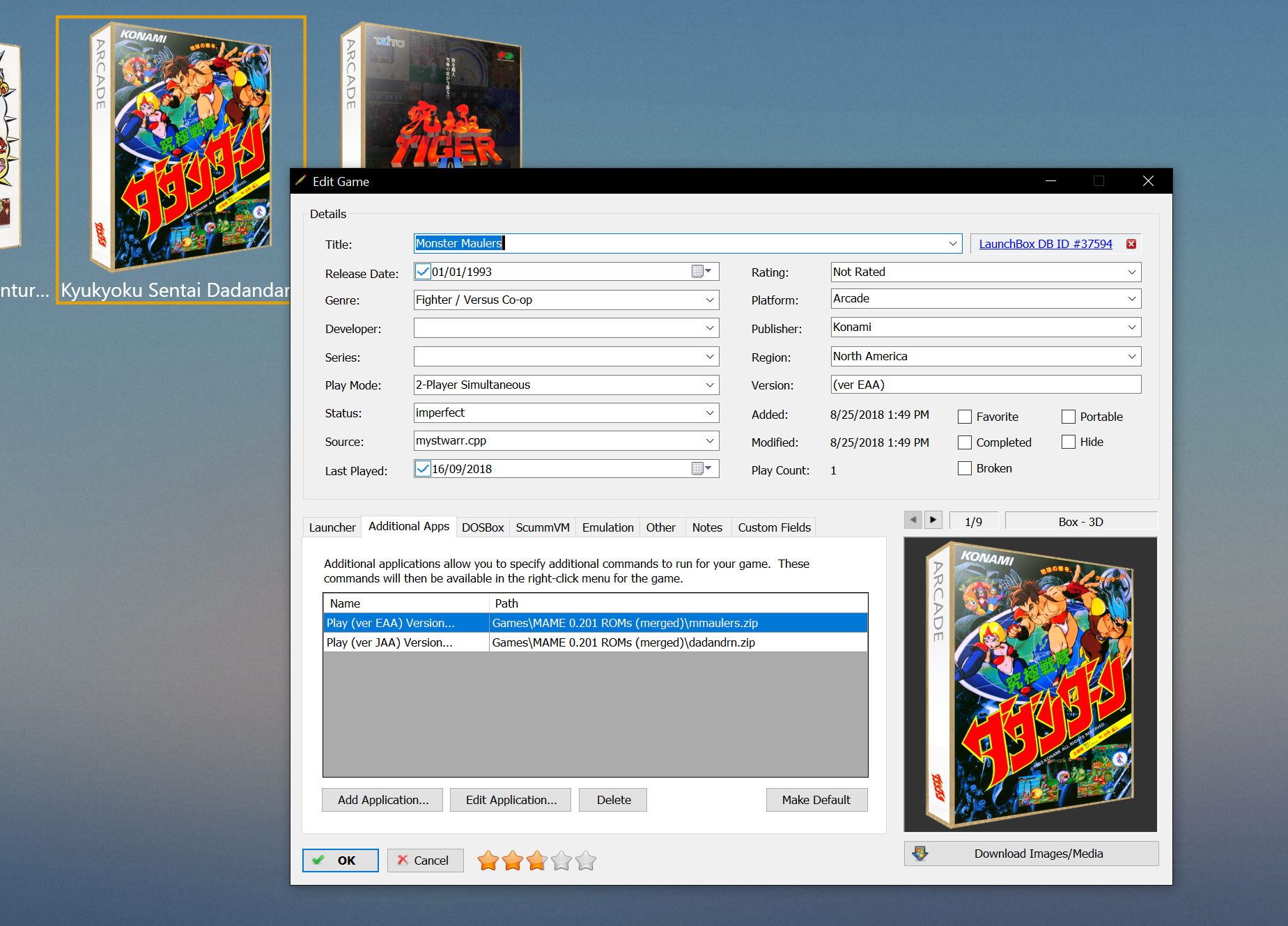
Task: Open the LaunchBox DB ID #37594 link
Action: pos(1046,244)
